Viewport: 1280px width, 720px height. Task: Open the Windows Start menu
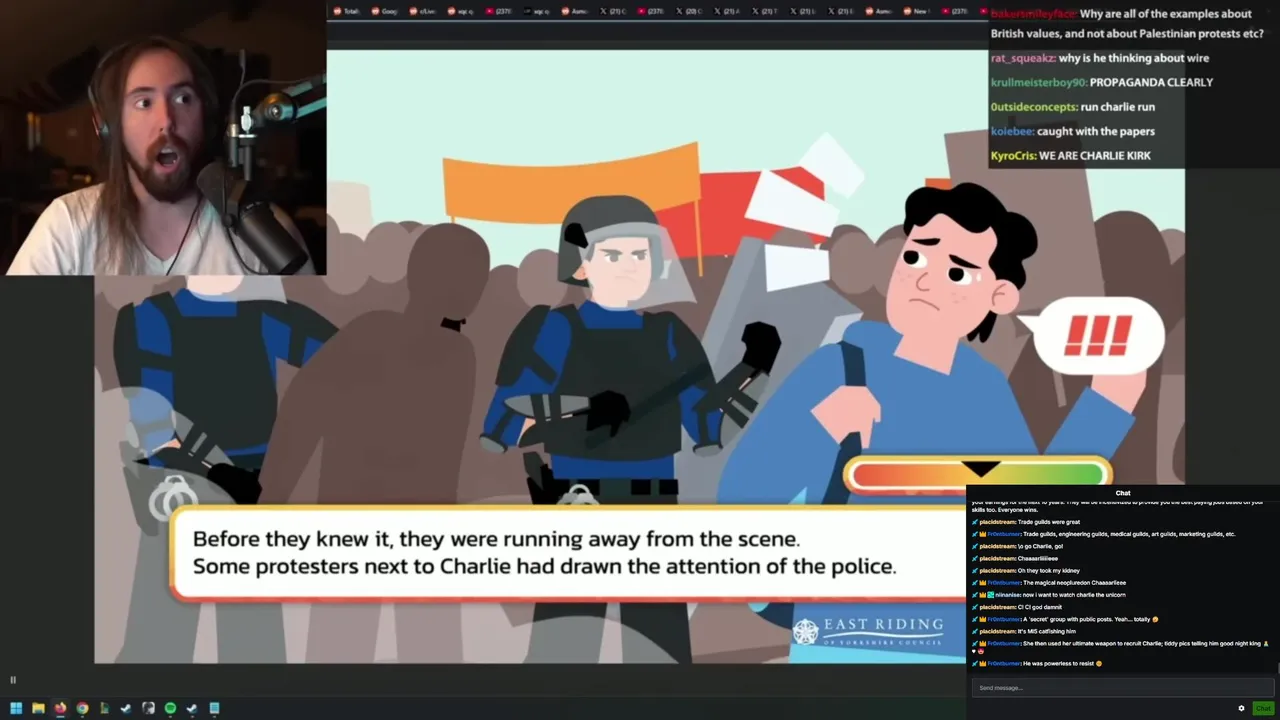tap(16, 708)
